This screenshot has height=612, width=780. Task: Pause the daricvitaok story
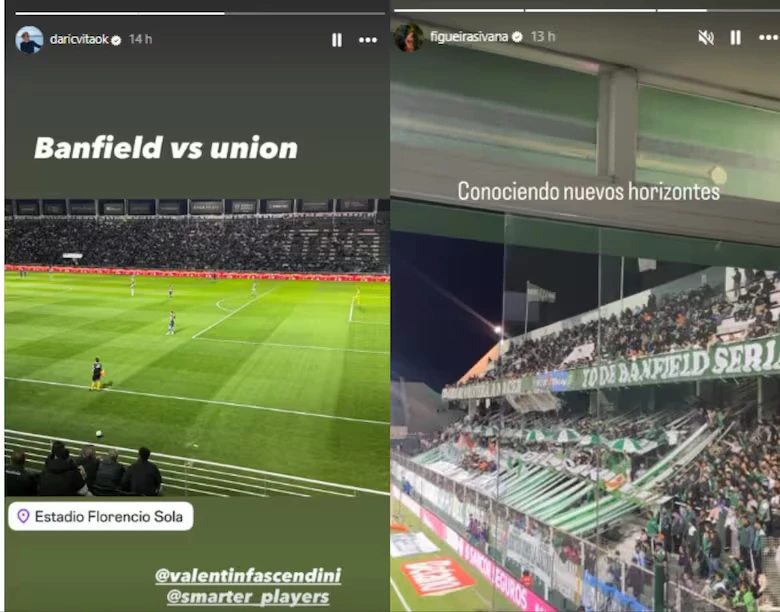coord(337,40)
